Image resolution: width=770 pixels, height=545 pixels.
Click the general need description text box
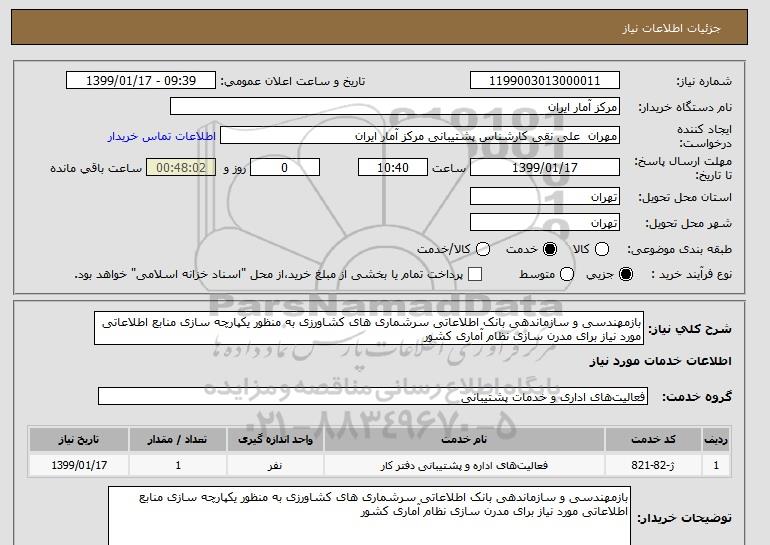[369, 328]
